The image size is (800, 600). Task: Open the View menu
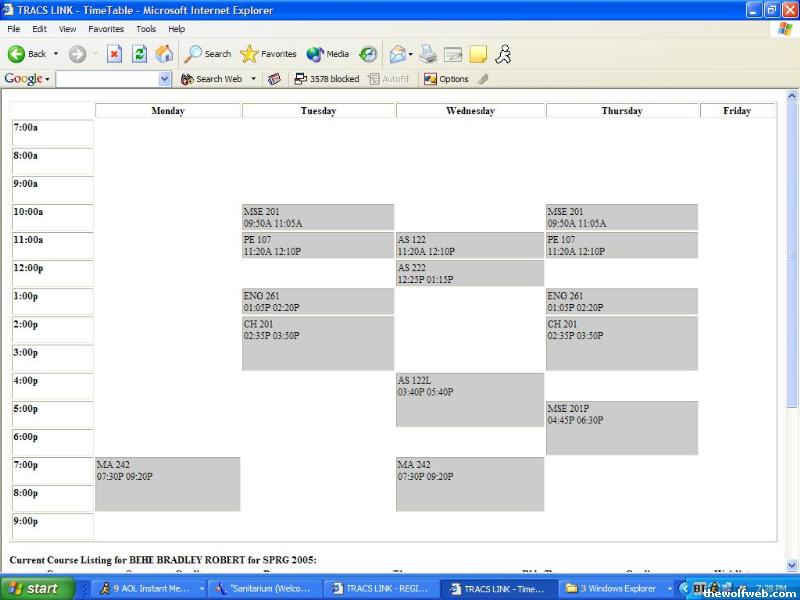click(x=67, y=29)
